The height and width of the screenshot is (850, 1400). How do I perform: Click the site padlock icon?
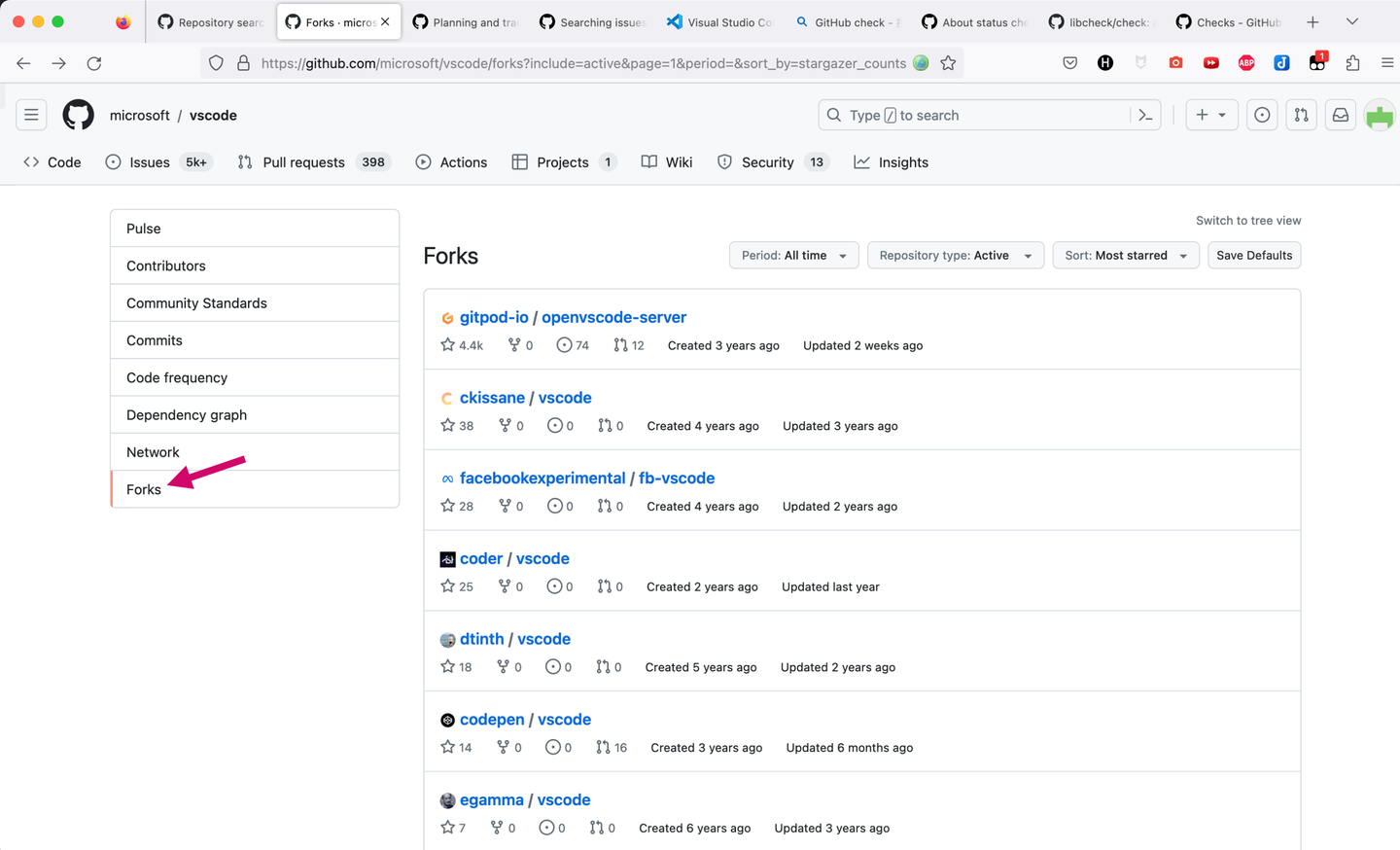(x=243, y=63)
